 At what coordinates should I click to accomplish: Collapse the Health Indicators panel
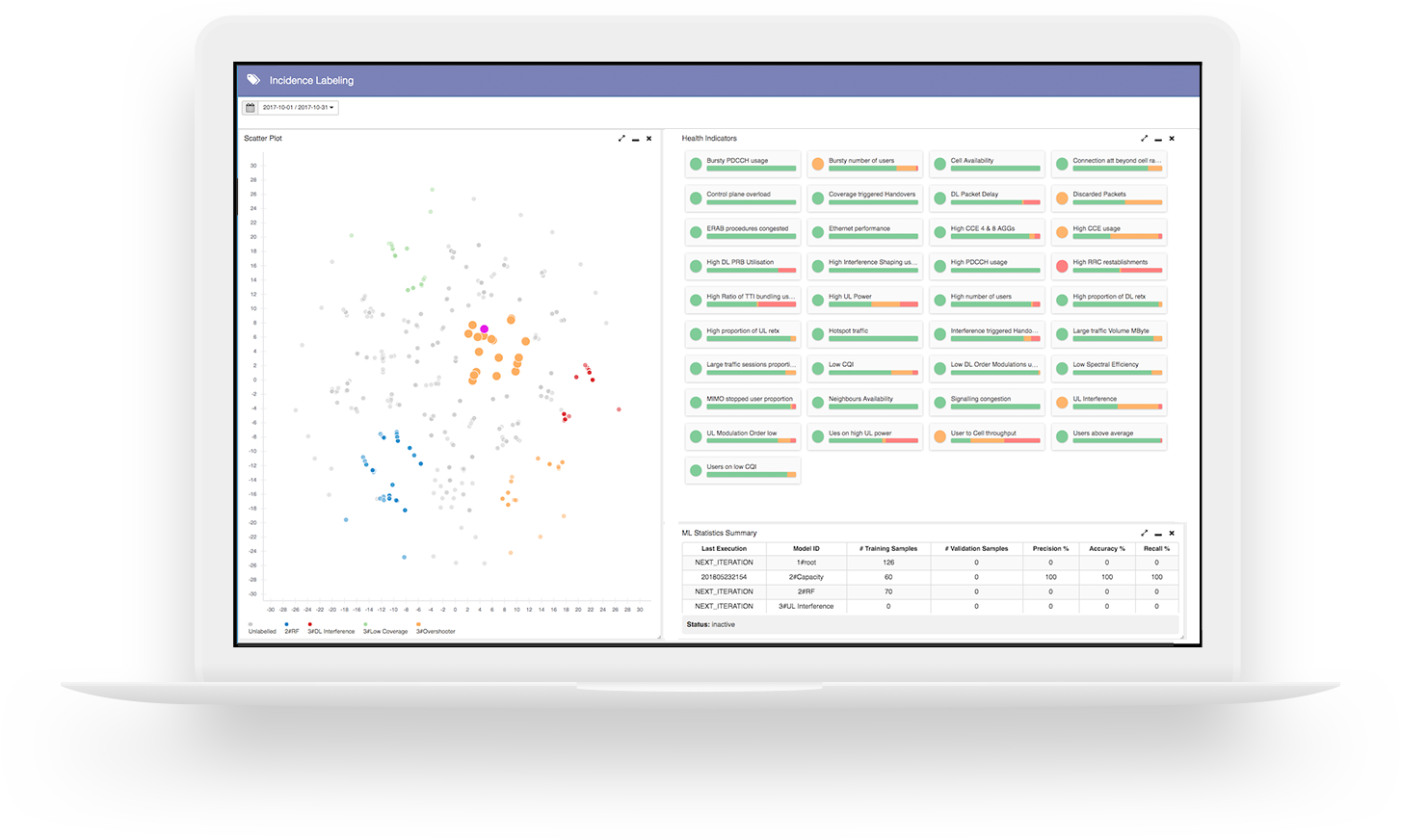[x=1158, y=140]
